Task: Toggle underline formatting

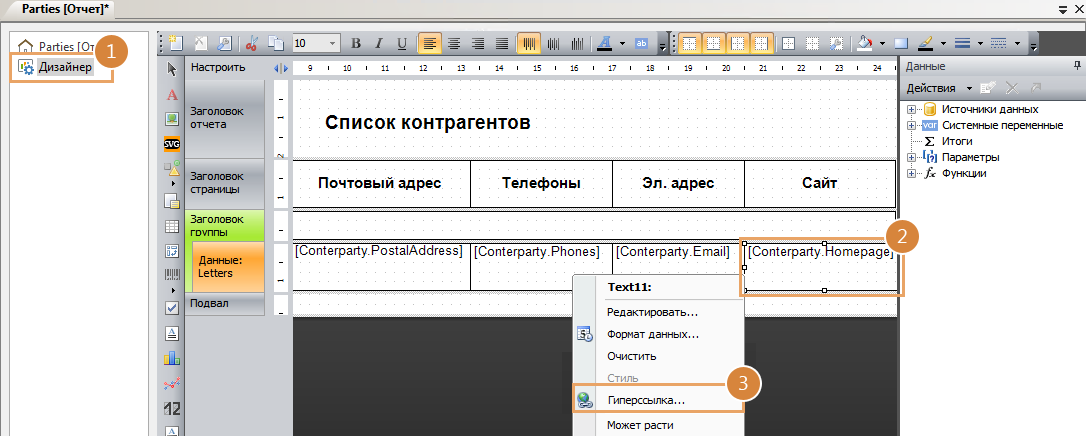Action: (x=403, y=44)
